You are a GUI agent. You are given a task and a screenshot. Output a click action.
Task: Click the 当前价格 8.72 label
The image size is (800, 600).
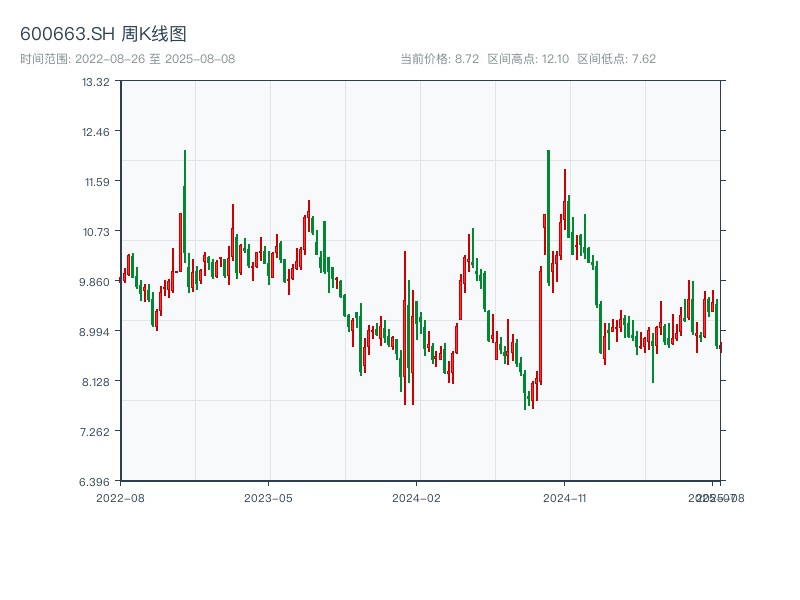(439, 59)
